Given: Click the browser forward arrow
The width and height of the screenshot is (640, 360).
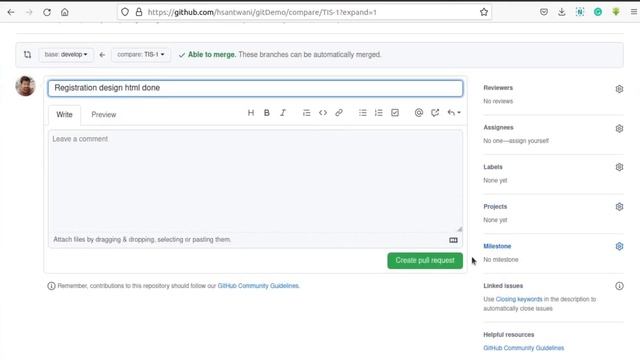Looking at the screenshot, I should click(29, 12).
